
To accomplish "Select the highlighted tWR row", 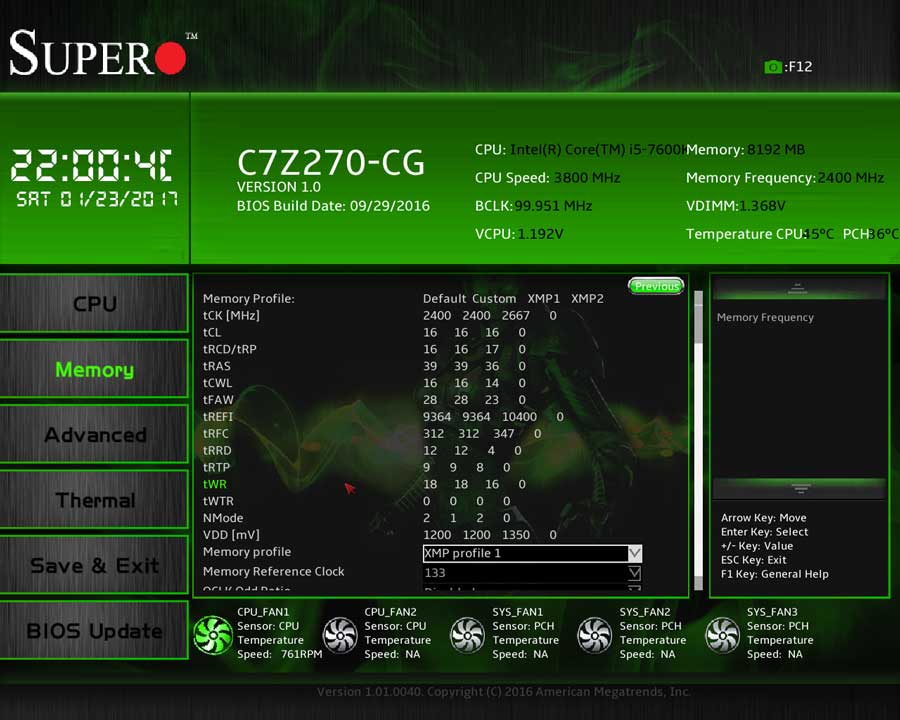I will click(x=364, y=484).
